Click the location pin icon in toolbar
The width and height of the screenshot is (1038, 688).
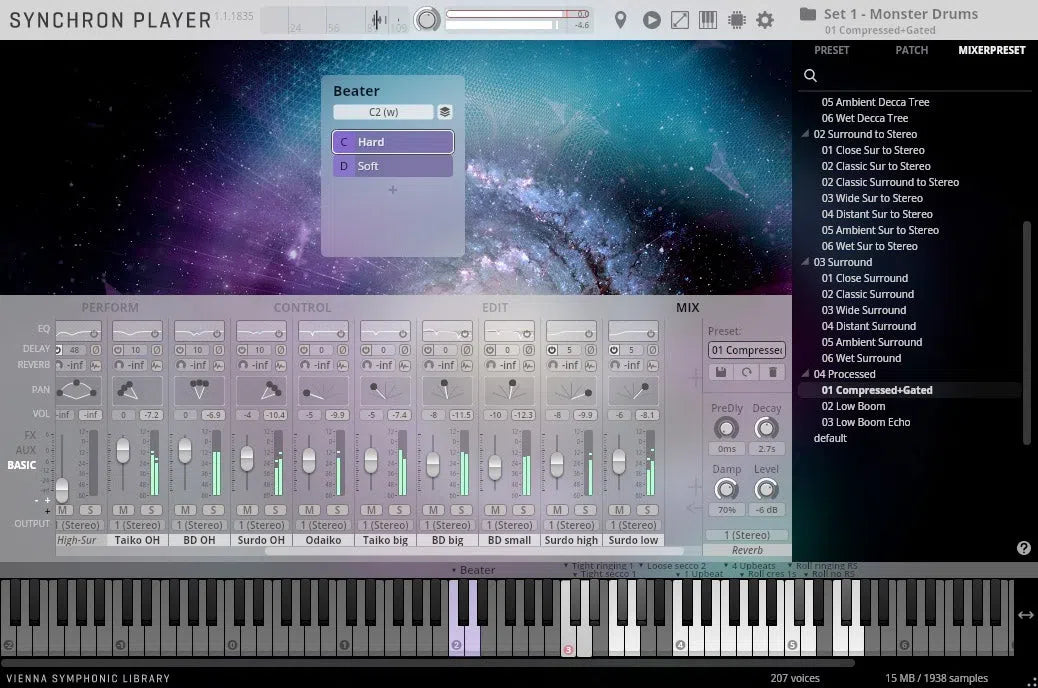click(620, 20)
